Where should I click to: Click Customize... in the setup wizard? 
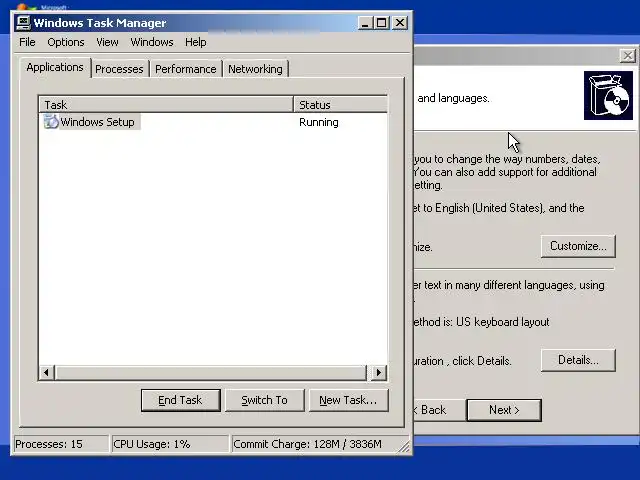click(x=578, y=246)
